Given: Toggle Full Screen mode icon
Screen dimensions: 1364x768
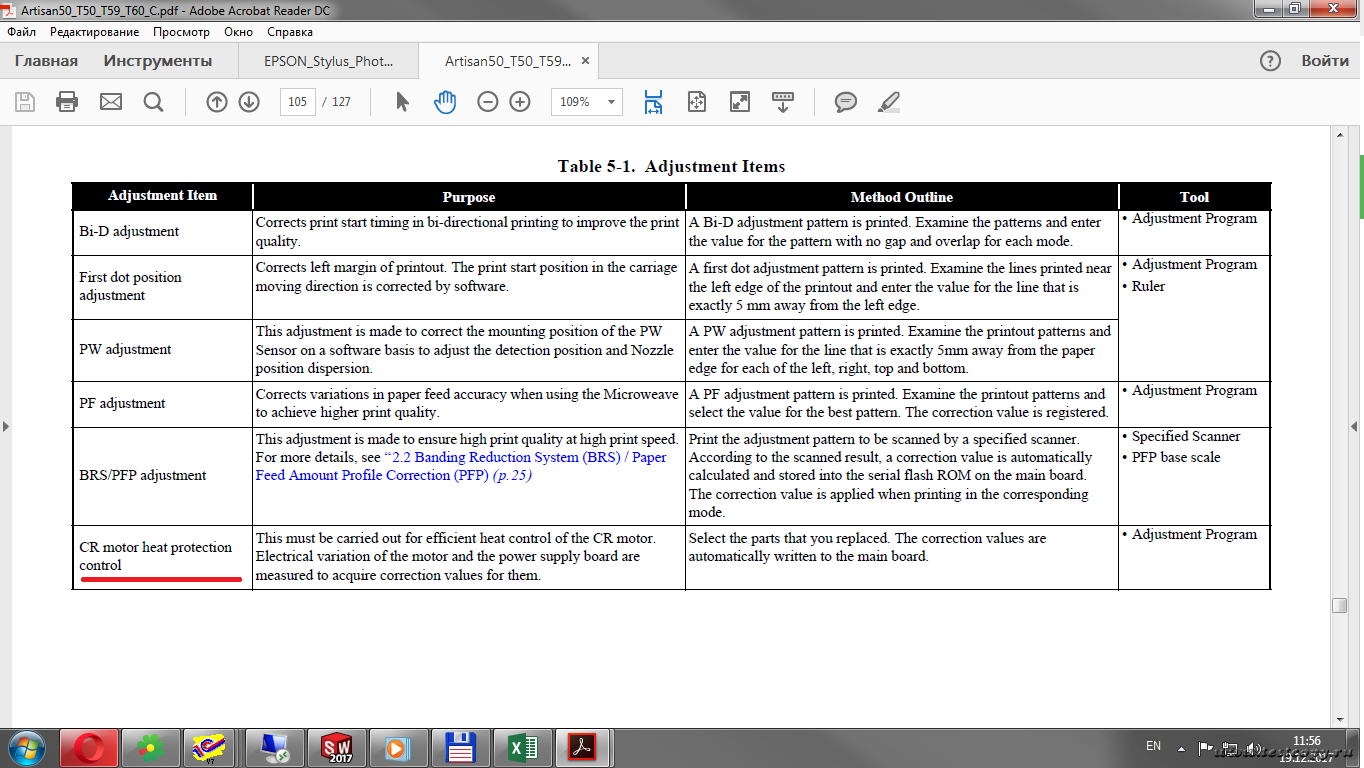Looking at the screenshot, I should tap(740, 102).
